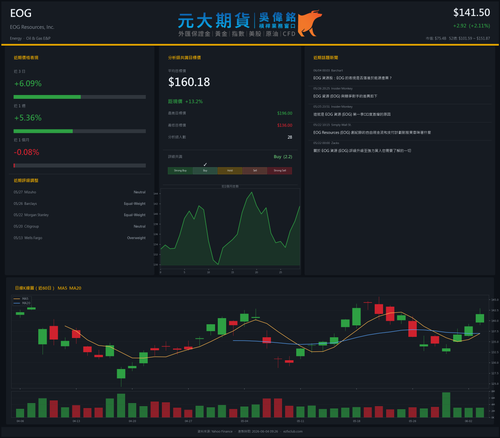Click the MA20 legend entry on candlestick chart
The height and width of the screenshot is (438, 500).
pyautogui.click(x=22, y=303)
